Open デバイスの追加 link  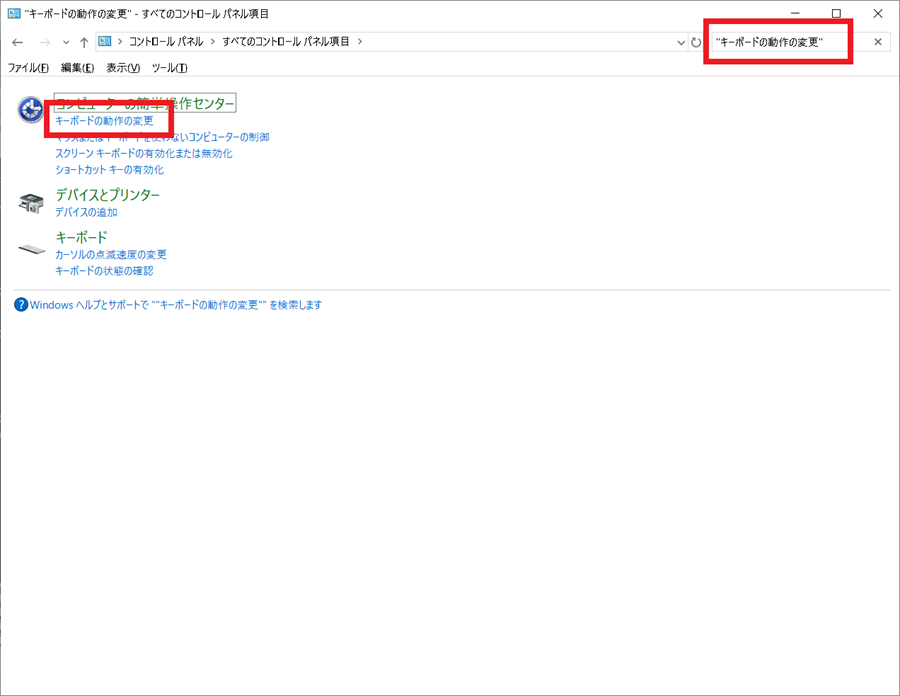point(86,212)
